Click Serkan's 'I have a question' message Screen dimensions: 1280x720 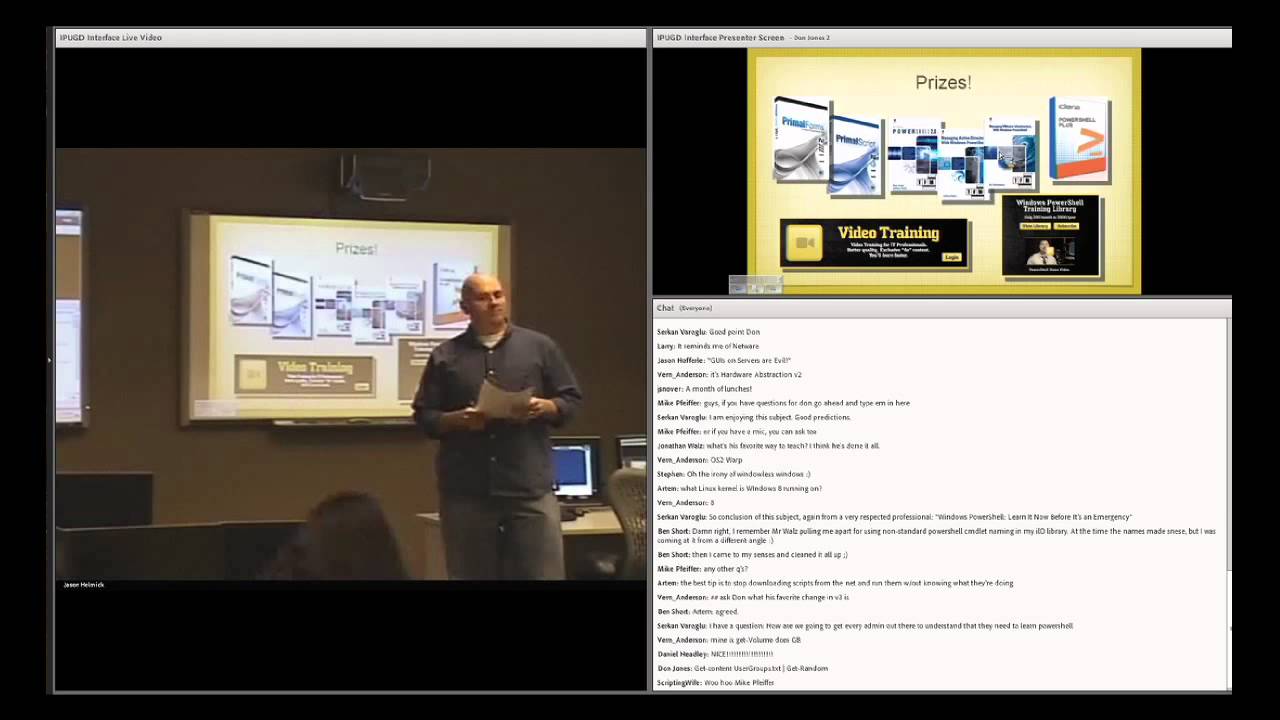865,626
